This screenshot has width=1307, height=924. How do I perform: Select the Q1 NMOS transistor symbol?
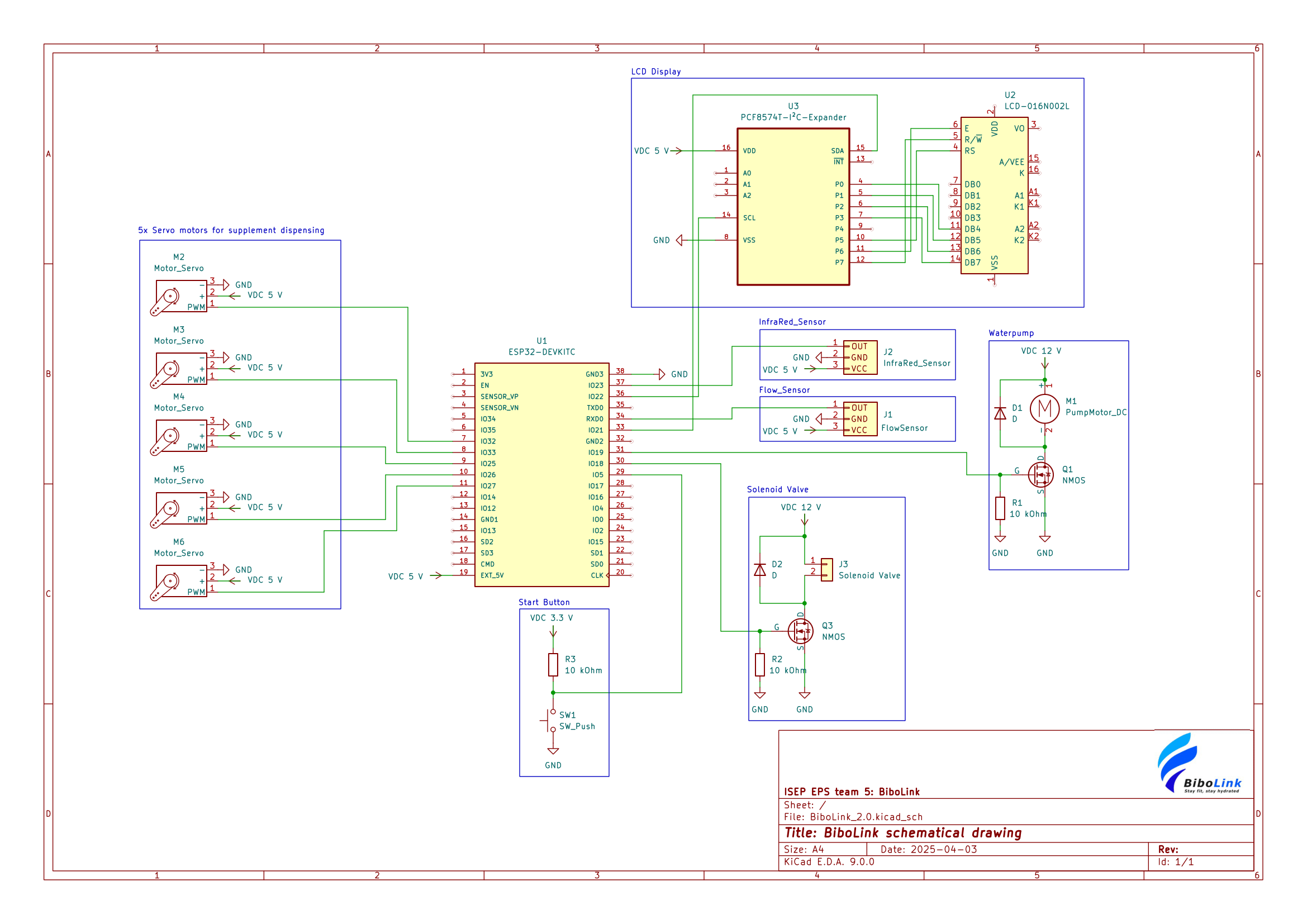(x=1040, y=474)
